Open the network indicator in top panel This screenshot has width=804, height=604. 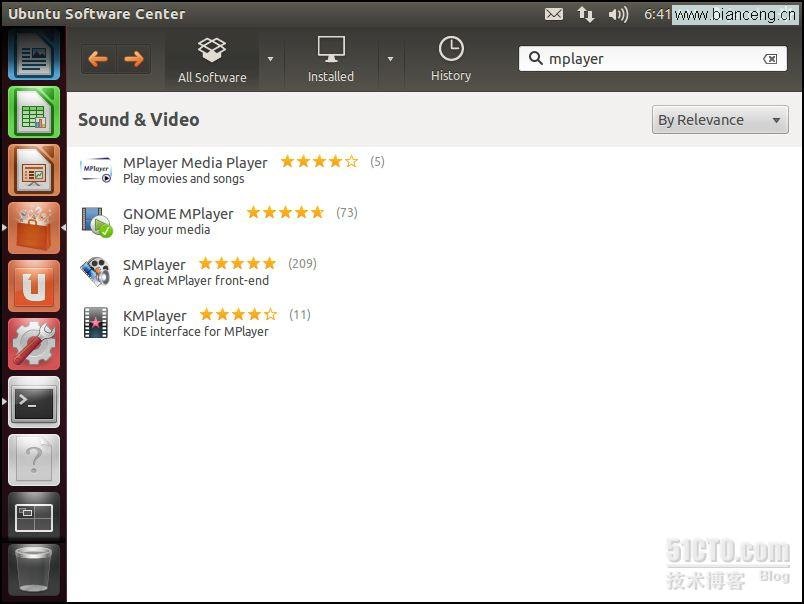[x=586, y=14]
